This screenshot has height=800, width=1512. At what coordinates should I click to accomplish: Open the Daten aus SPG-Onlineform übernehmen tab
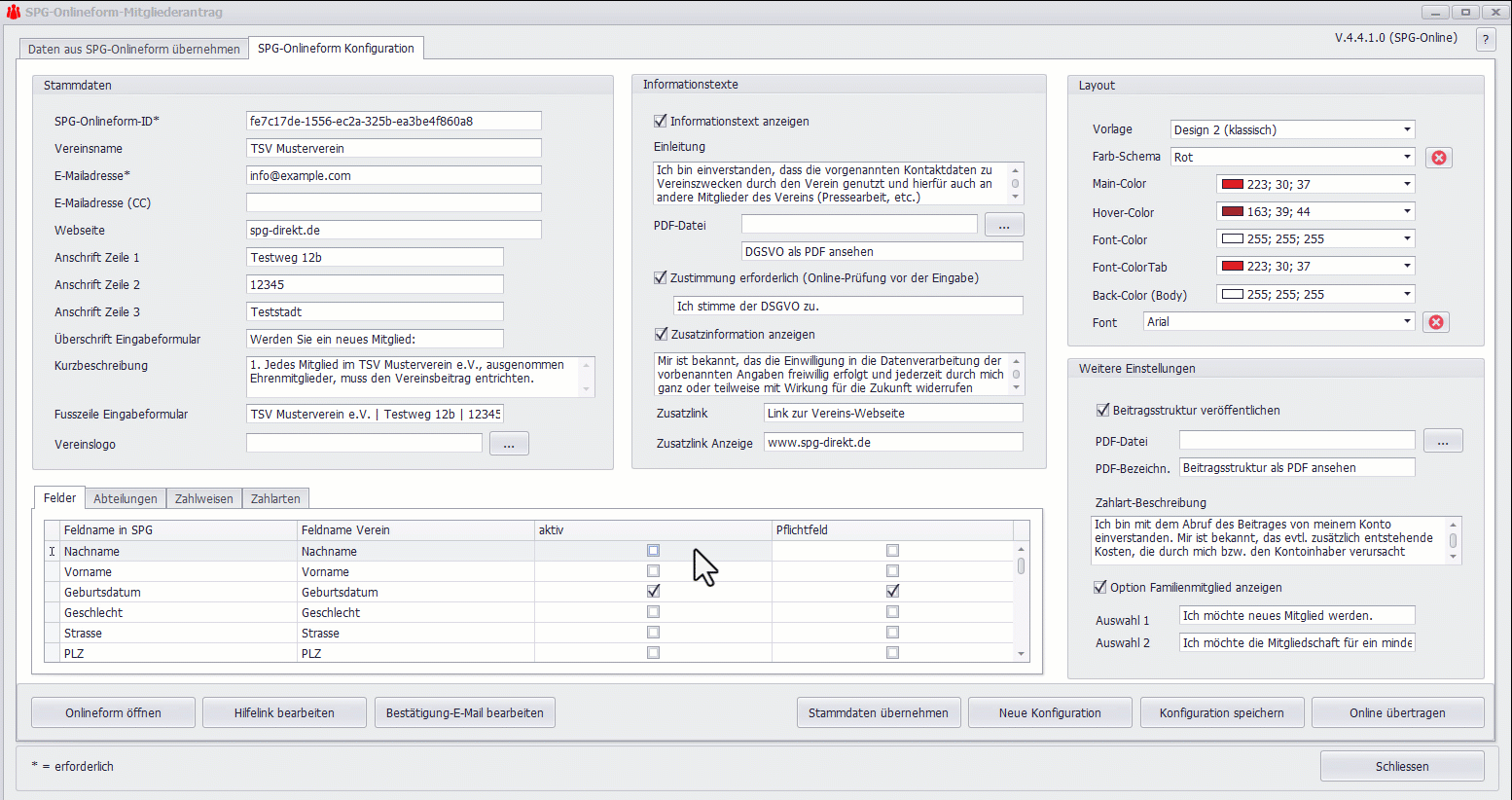134,49
